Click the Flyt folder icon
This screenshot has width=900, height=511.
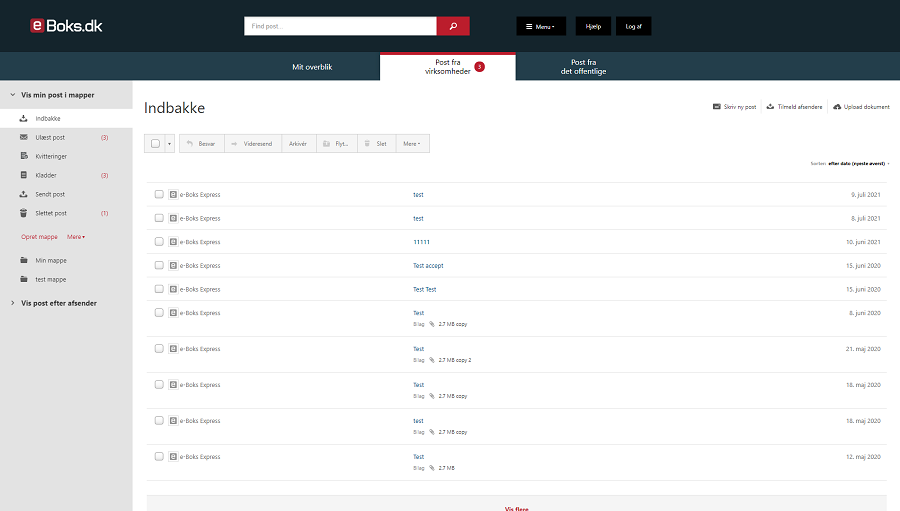pos(326,144)
